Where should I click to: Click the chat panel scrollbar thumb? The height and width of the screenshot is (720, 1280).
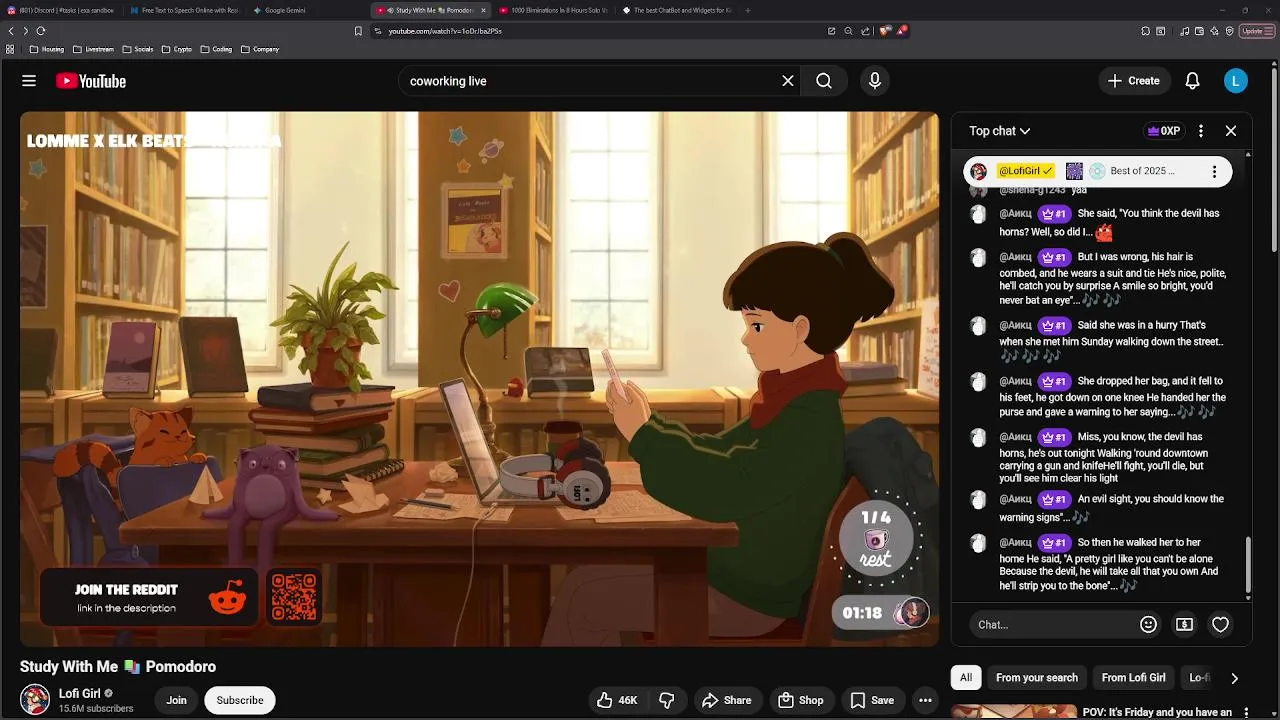(x=1248, y=566)
